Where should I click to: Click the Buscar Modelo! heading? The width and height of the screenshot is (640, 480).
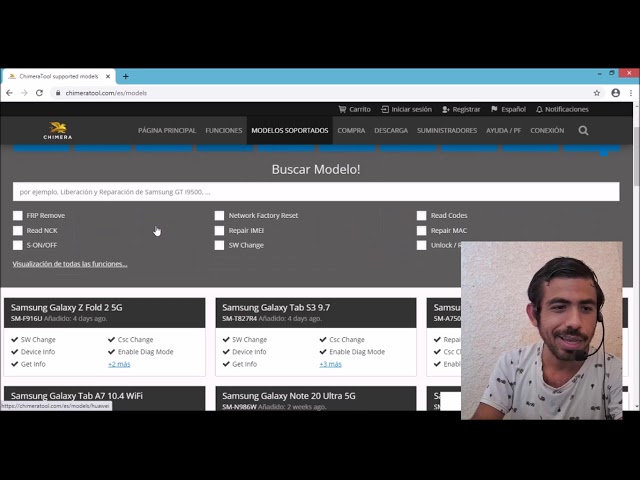tap(316, 169)
